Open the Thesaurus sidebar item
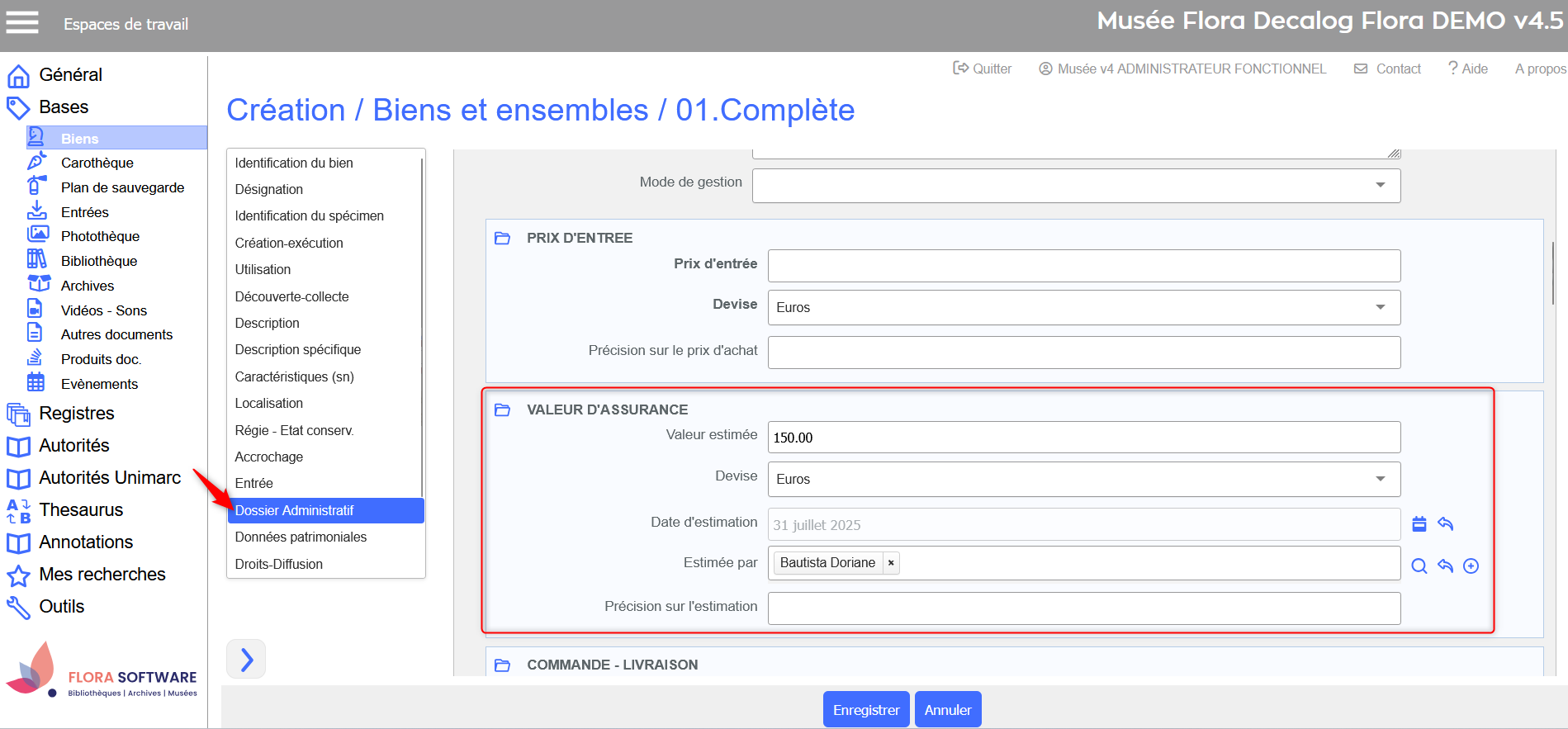Screen dimensions: 1568x729 coord(81,509)
